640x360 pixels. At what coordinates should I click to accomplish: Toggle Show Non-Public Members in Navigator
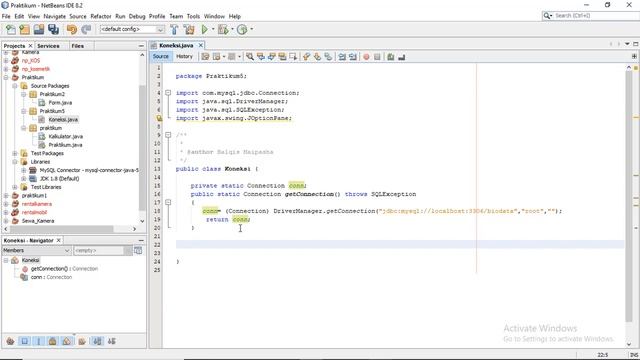click(x=53, y=341)
